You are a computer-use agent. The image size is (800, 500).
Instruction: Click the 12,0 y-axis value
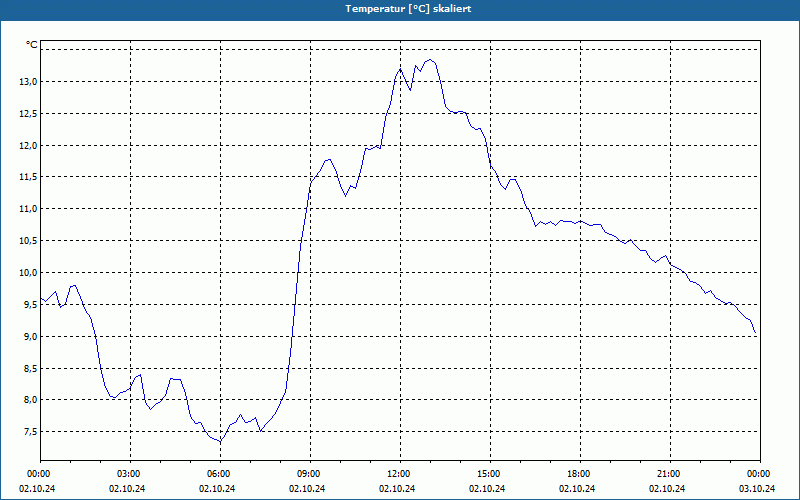[x=28, y=145]
